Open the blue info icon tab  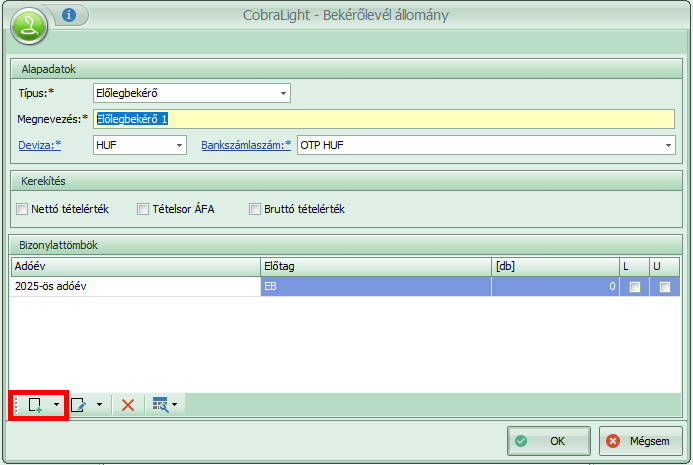(x=68, y=15)
